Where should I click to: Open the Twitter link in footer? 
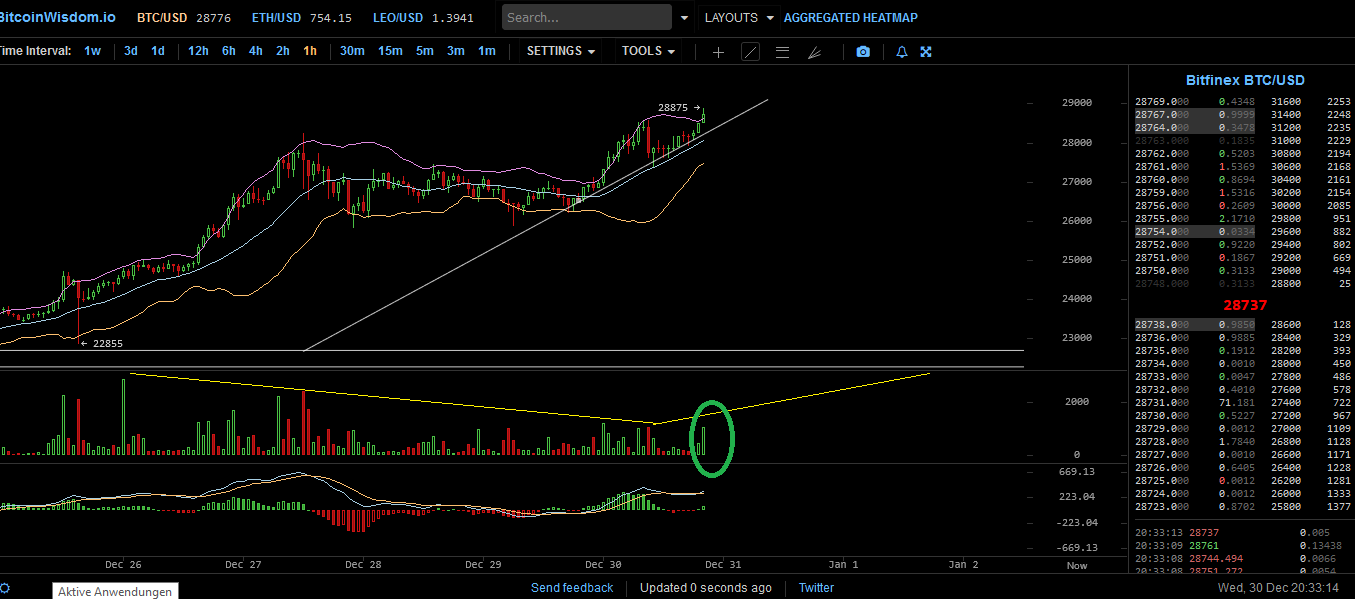coord(816,588)
